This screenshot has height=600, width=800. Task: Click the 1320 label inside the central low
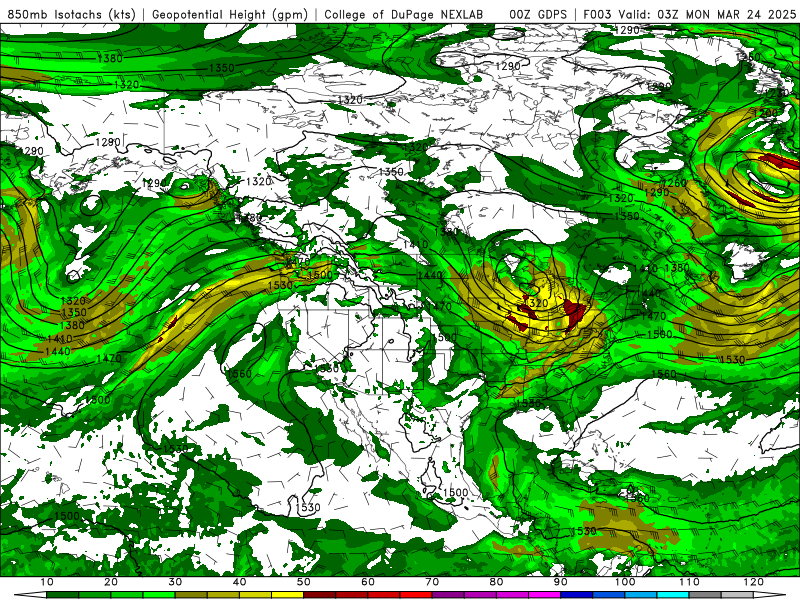click(536, 304)
